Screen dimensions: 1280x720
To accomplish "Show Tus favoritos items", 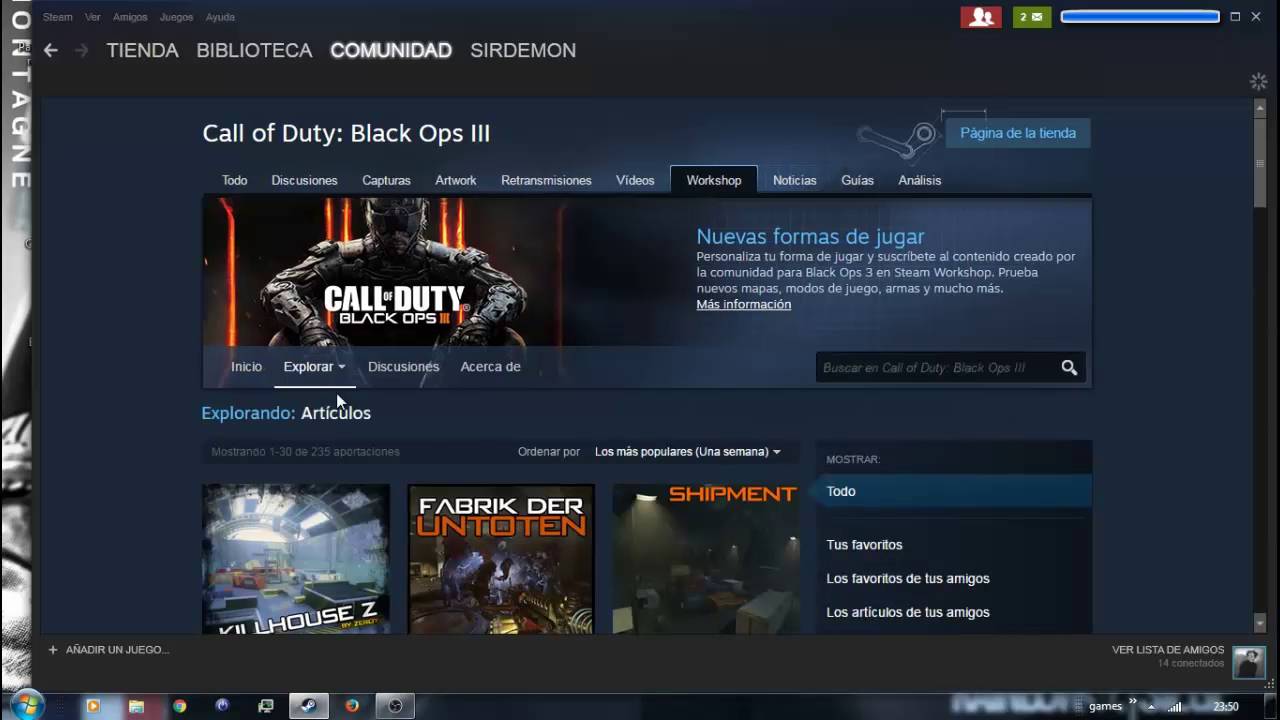I will [x=864, y=545].
